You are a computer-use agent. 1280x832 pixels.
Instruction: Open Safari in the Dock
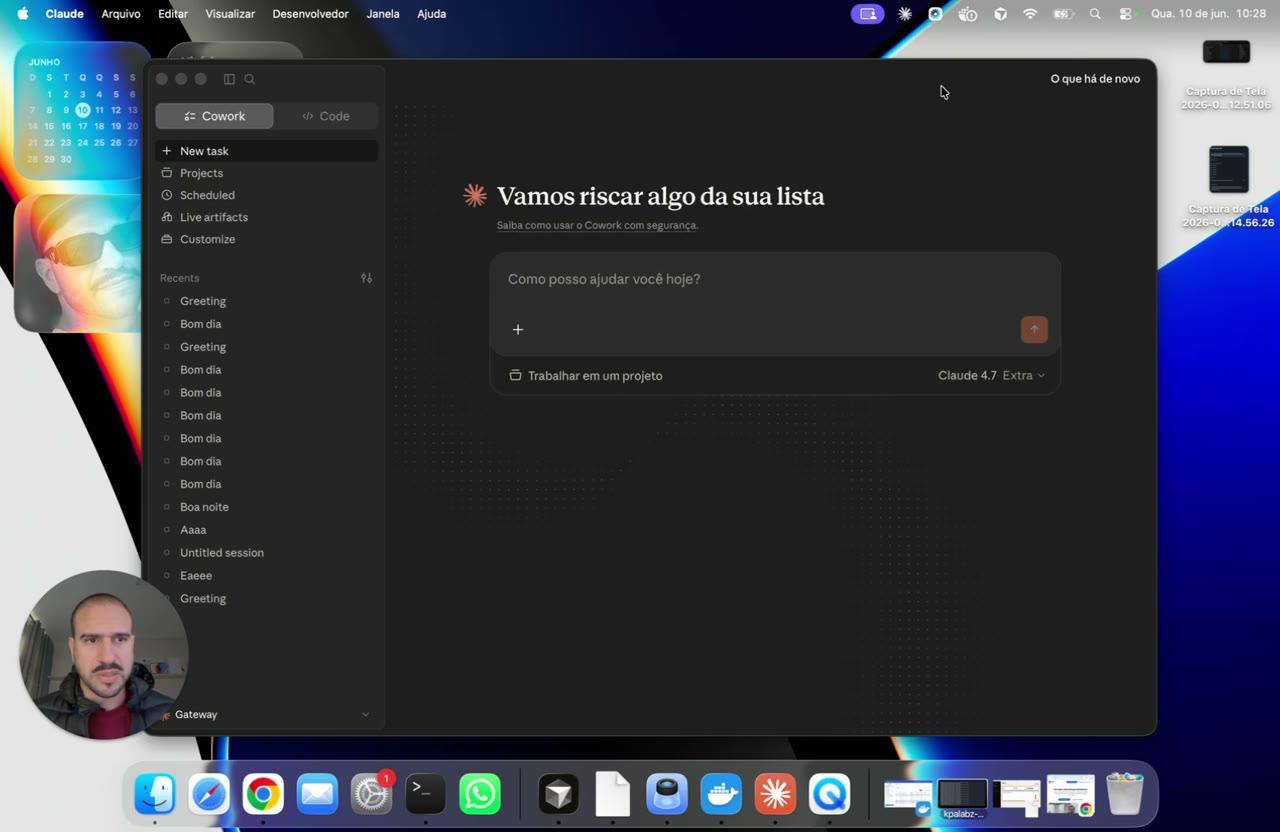click(x=209, y=795)
